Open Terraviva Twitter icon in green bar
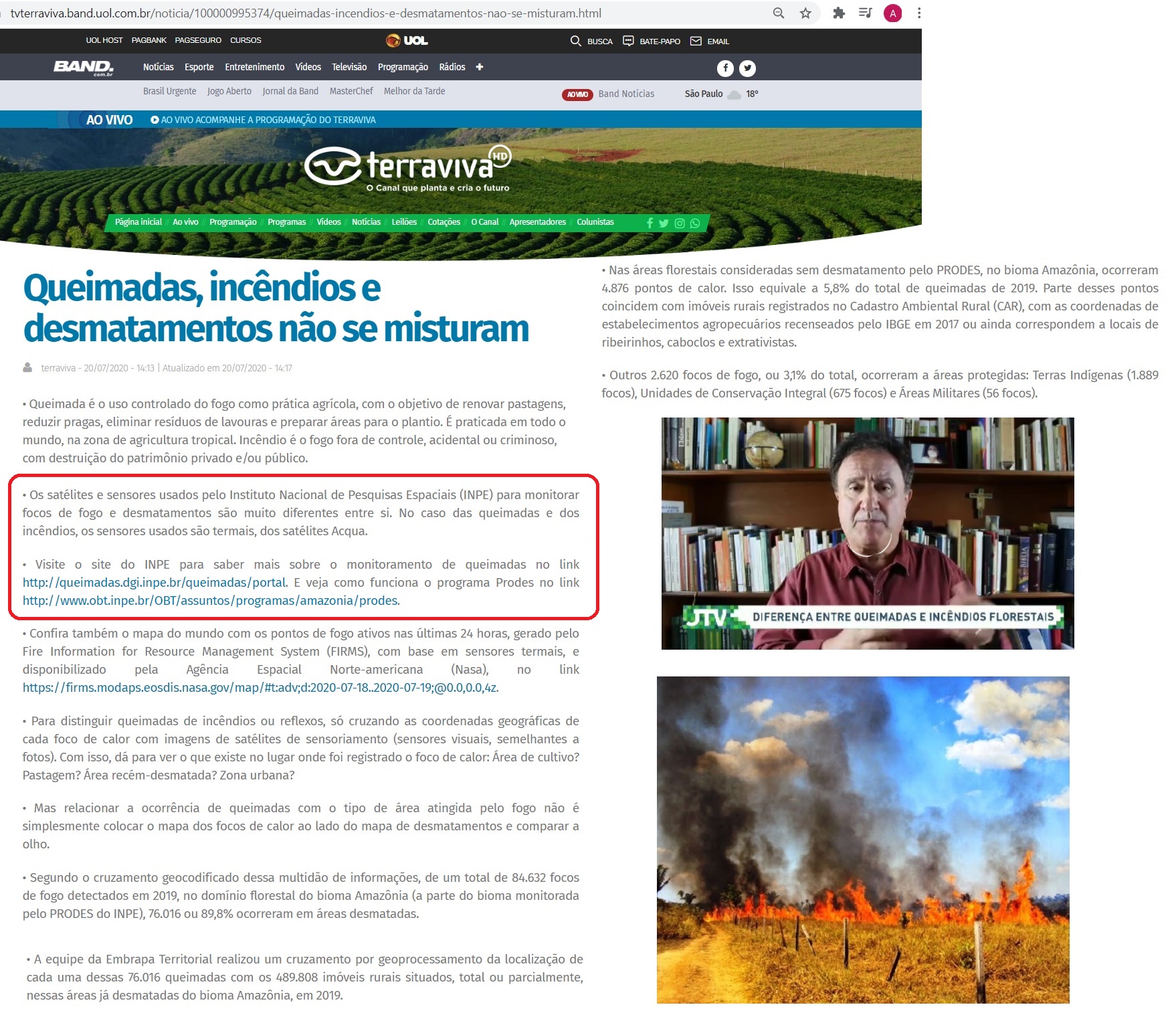Screen dimensions: 1176x1017 click(664, 223)
